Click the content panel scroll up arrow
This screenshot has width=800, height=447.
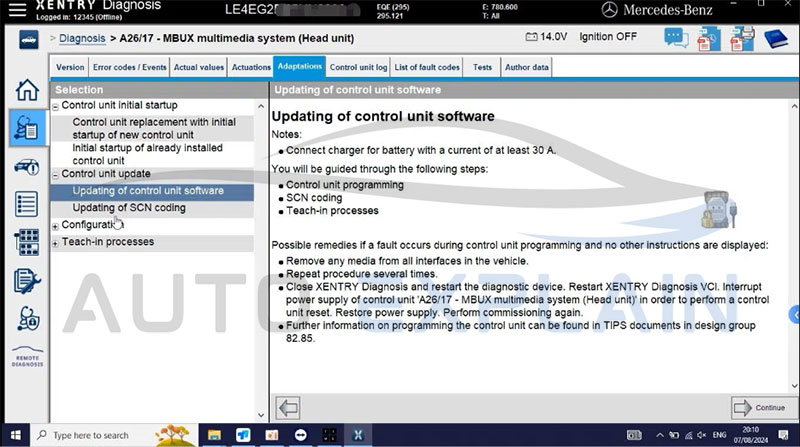tap(794, 107)
